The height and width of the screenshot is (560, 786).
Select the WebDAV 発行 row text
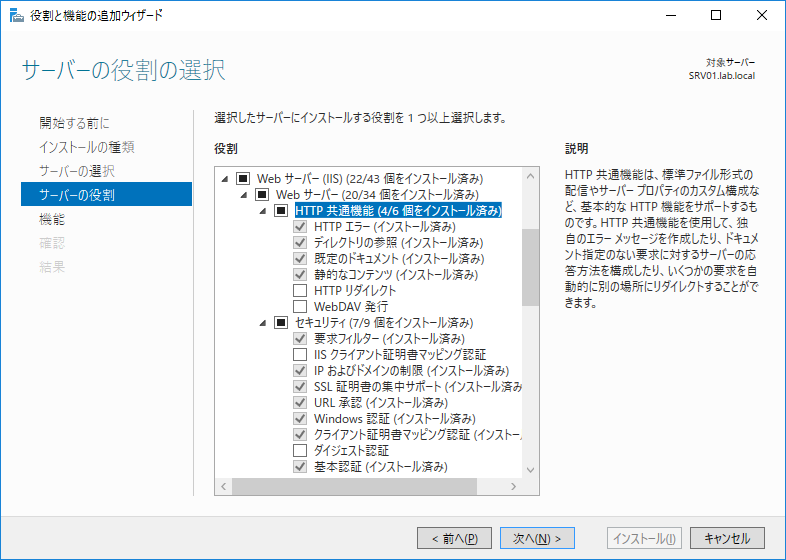pyautogui.click(x=351, y=306)
